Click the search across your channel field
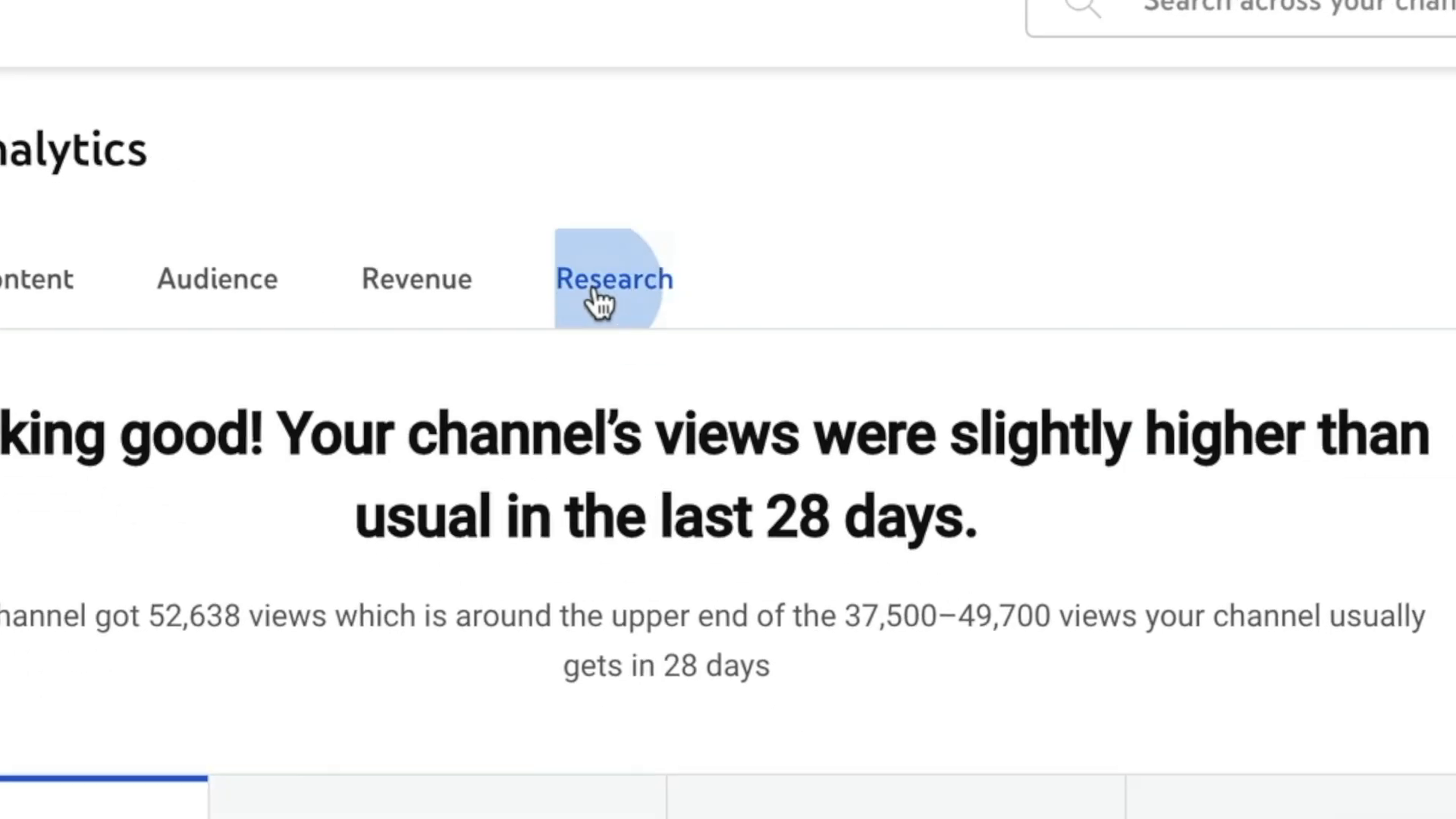Viewport: 1456px width, 819px height. point(1241,17)
